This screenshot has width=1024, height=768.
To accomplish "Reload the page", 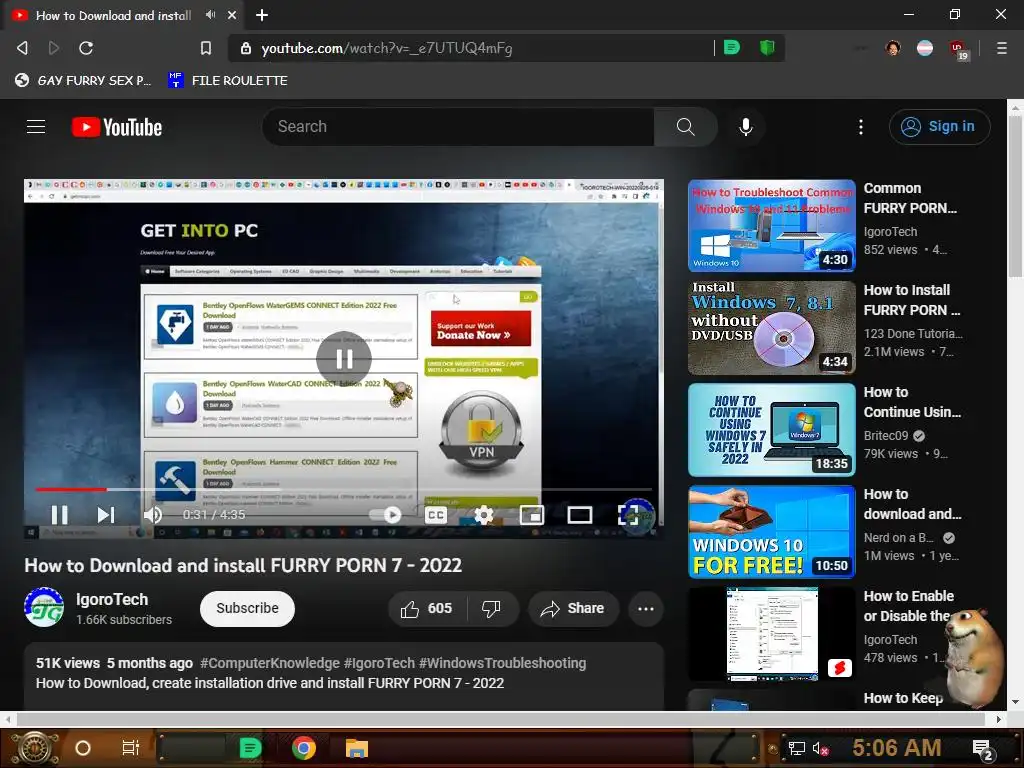I will coord(86,48).
